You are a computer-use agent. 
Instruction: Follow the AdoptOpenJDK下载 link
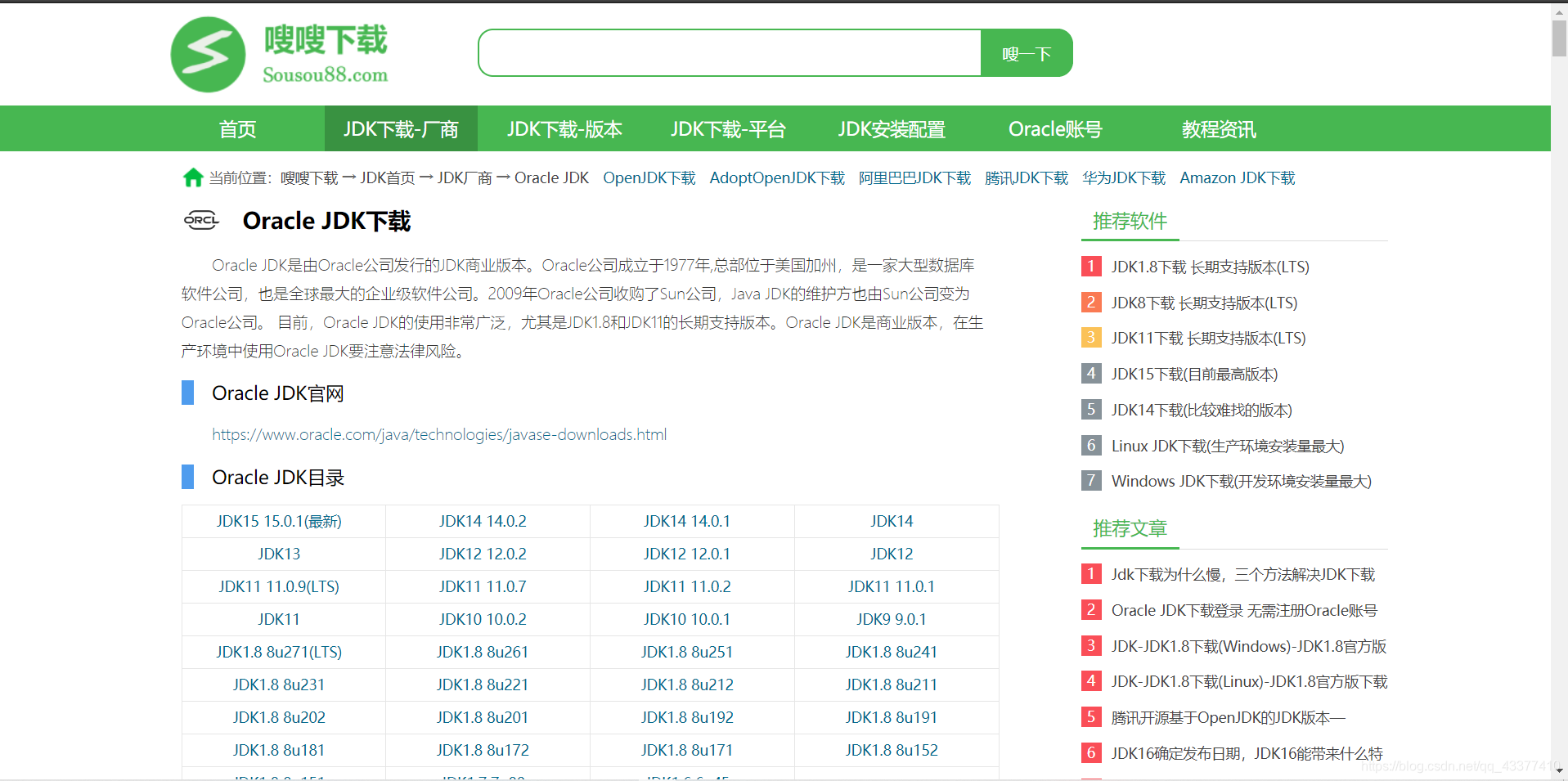[777, 178]
